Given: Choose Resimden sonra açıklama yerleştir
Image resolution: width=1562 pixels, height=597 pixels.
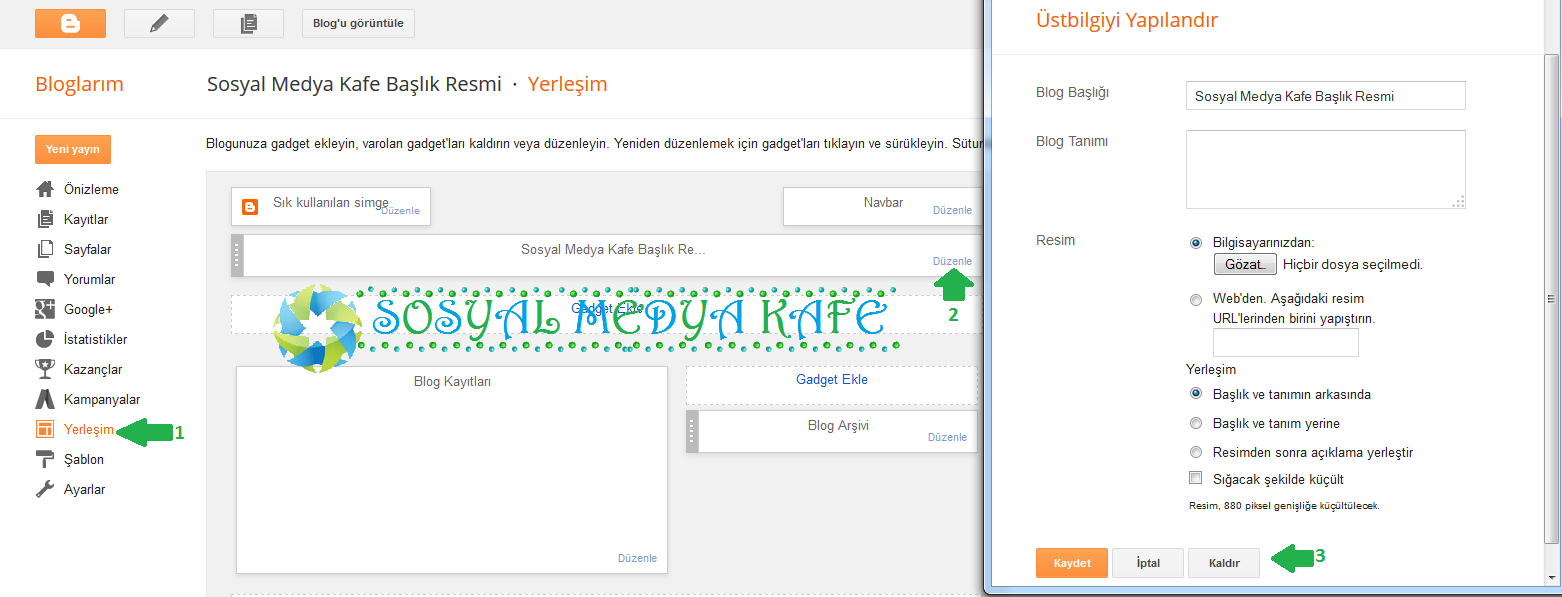Looking at the screenshot, I should click(1196, 452).
